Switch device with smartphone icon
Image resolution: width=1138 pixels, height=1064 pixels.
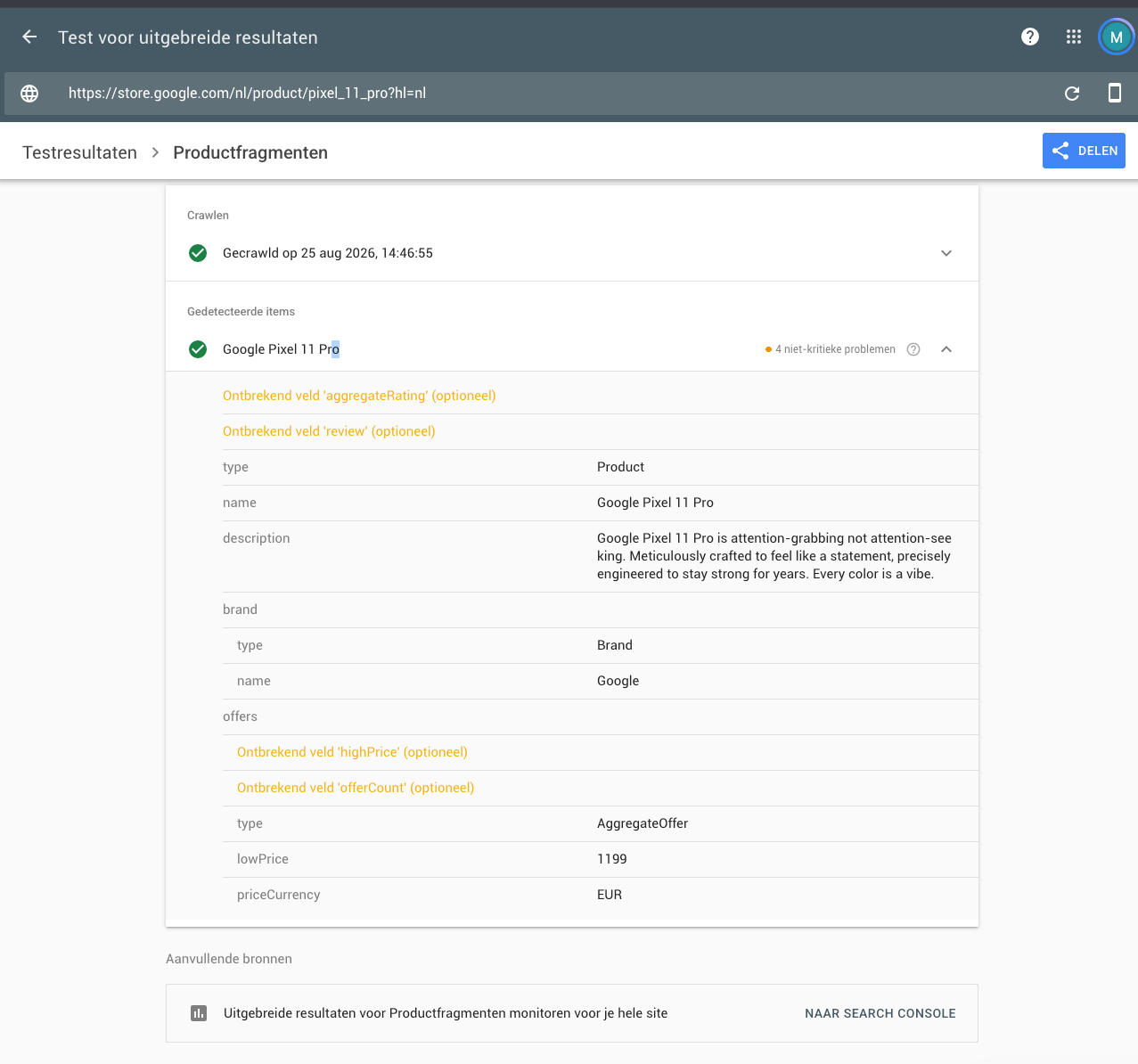[x=1114, y=93]
